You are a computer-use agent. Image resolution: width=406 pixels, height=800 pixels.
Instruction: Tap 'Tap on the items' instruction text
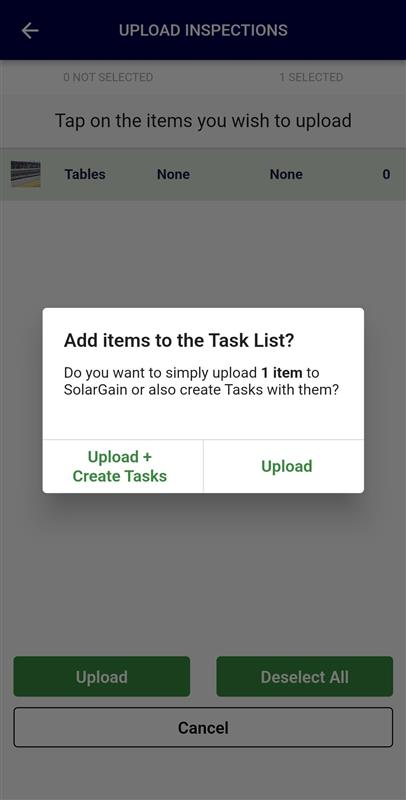point(203,121)
